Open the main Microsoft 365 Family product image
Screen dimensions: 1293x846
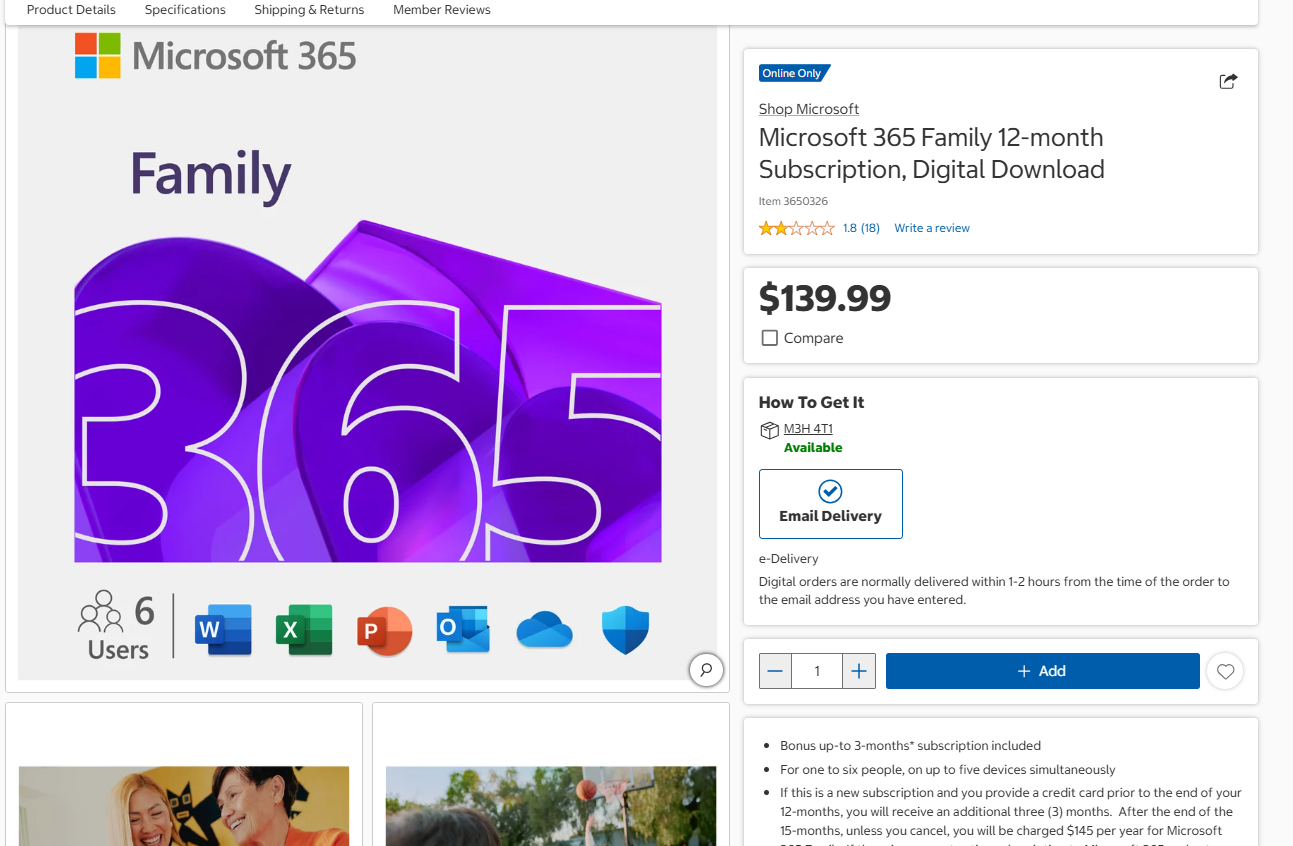point(367,352)
